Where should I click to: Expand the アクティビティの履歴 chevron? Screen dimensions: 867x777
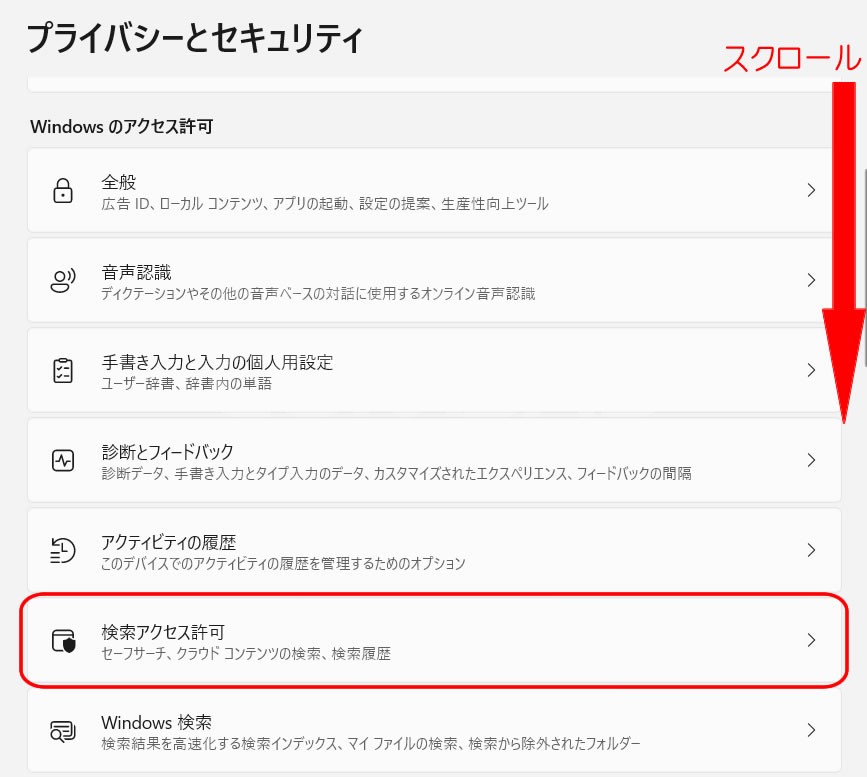(x=812, y=550)
